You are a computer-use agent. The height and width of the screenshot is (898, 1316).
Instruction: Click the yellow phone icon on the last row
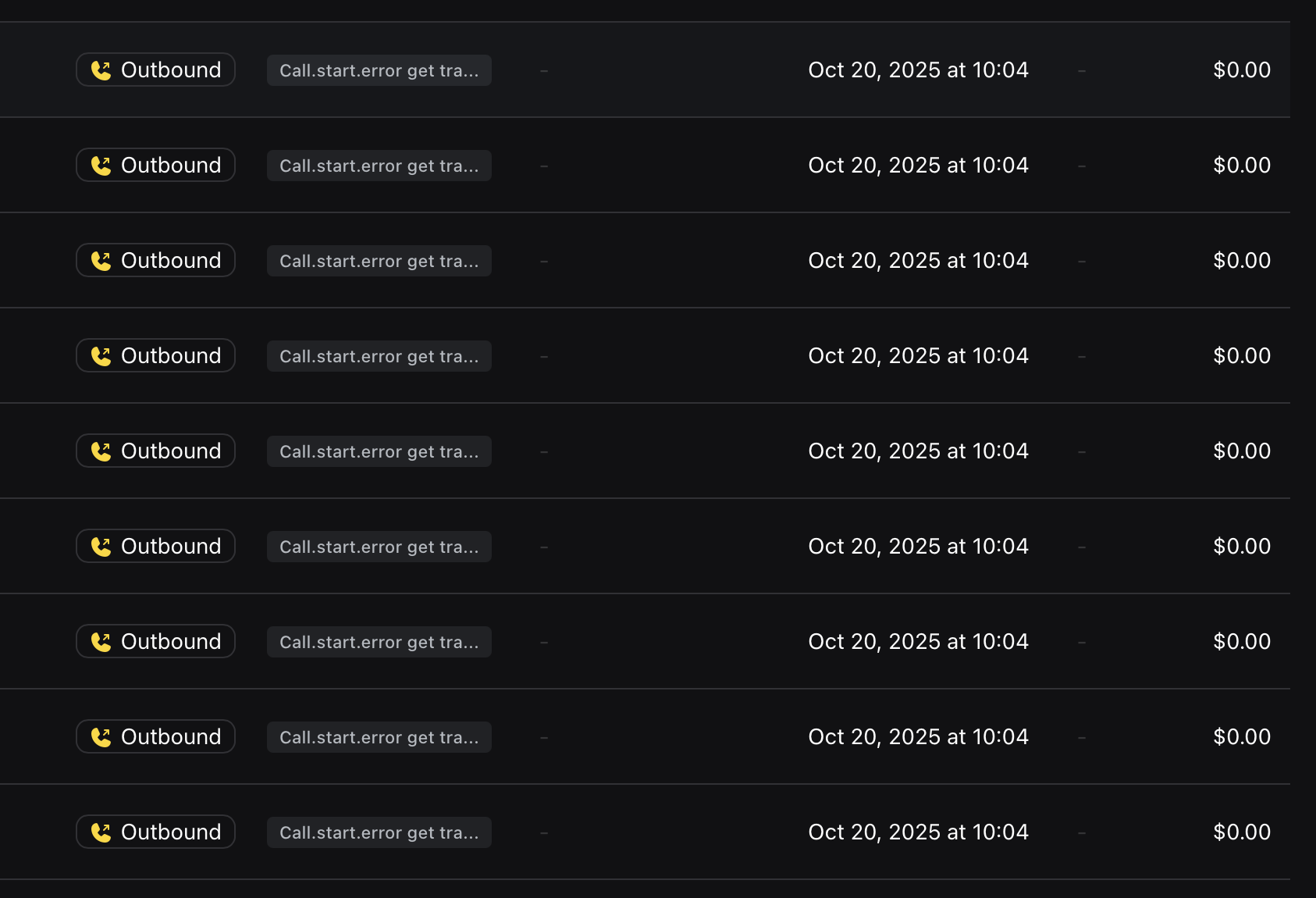pos(101,832)
